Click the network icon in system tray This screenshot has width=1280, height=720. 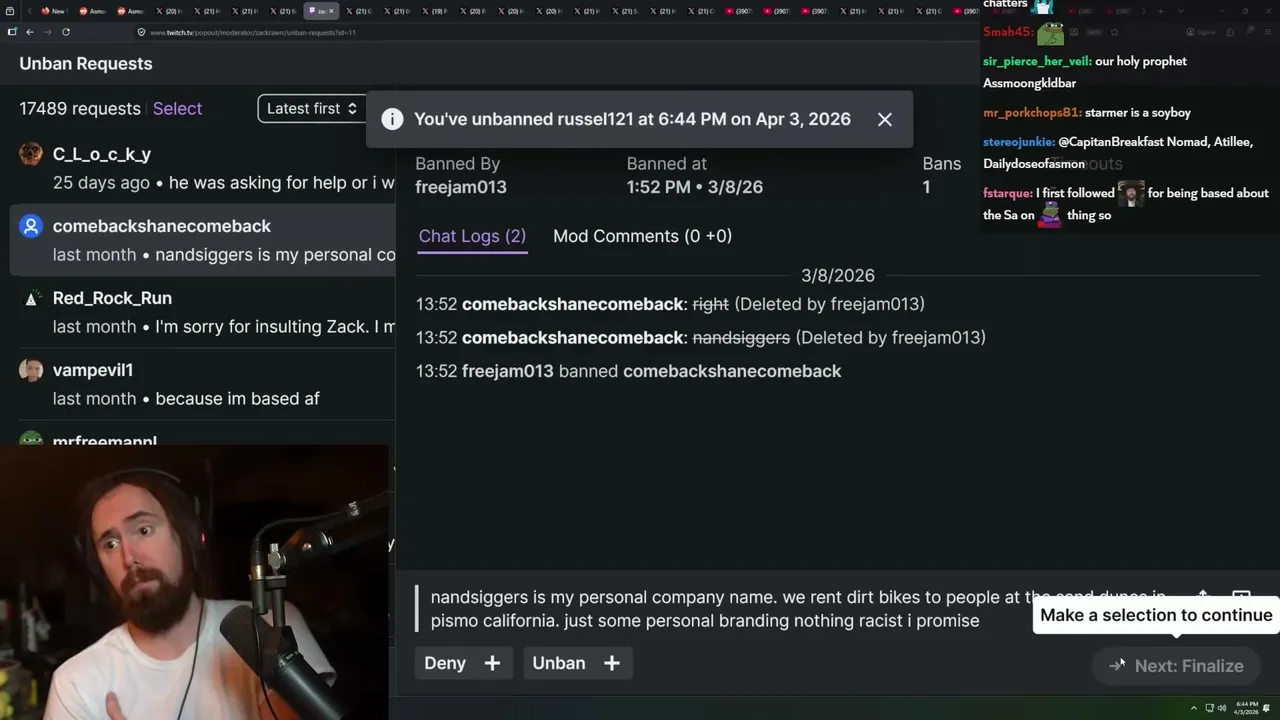(x=1209, y=708)
